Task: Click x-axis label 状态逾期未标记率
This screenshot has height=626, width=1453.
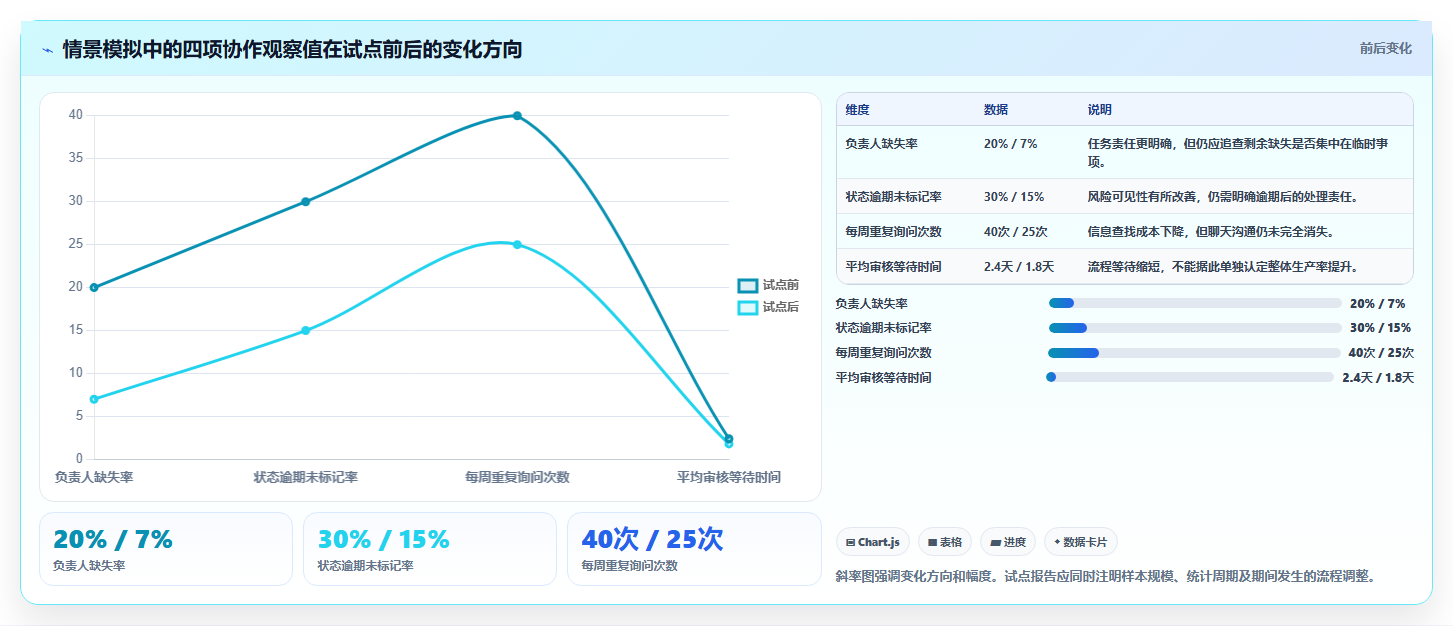Action: pos(306,478)
